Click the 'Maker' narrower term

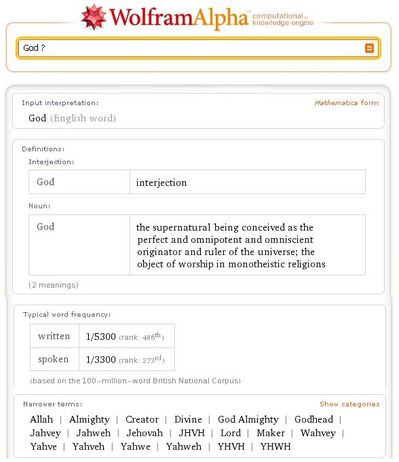pyautogui.click(x=271, y=433)
